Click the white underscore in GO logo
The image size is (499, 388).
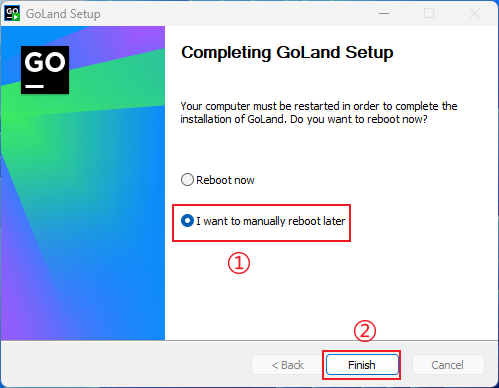(x=35, y=86)
